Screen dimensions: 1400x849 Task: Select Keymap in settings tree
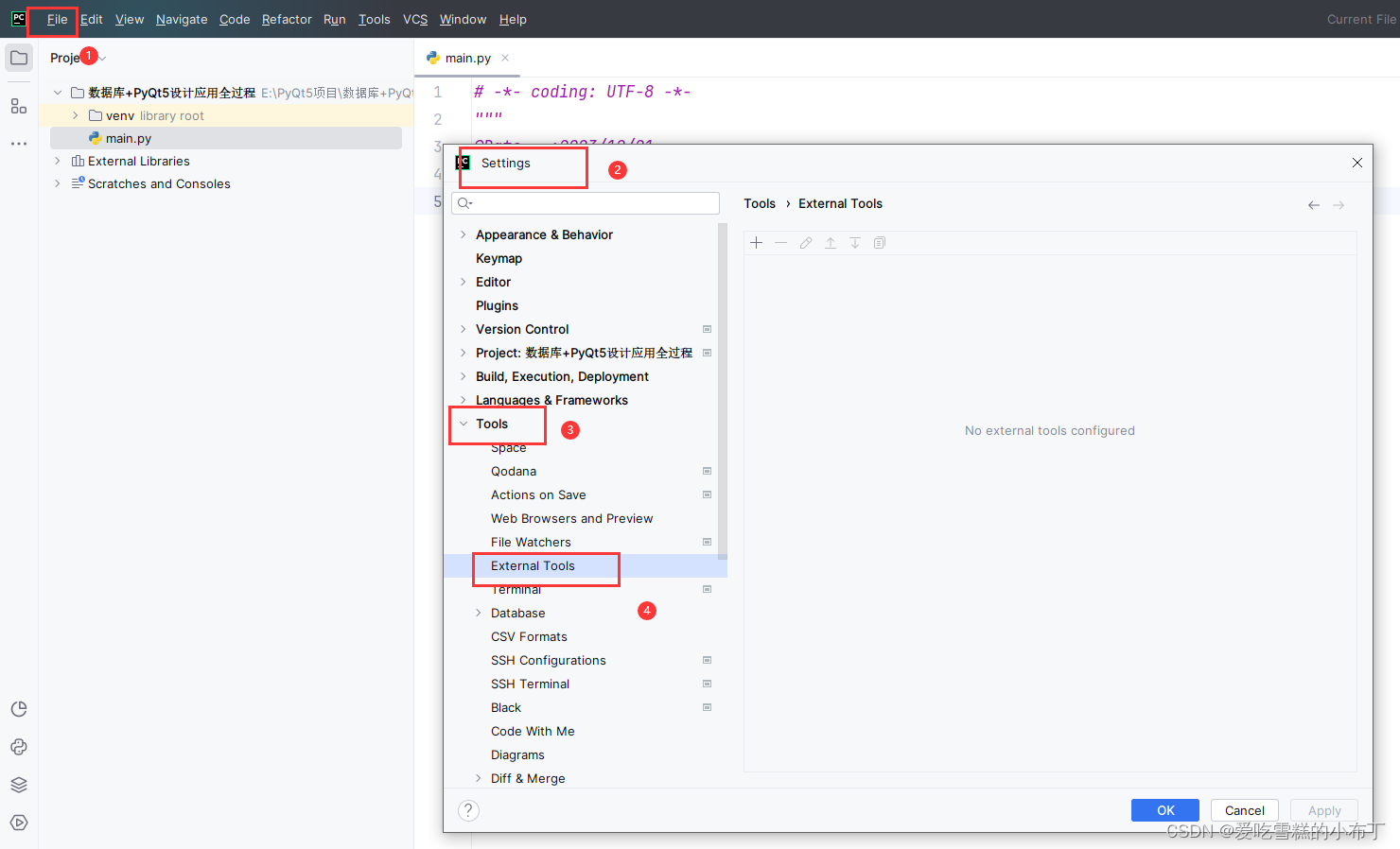[499, 258]
